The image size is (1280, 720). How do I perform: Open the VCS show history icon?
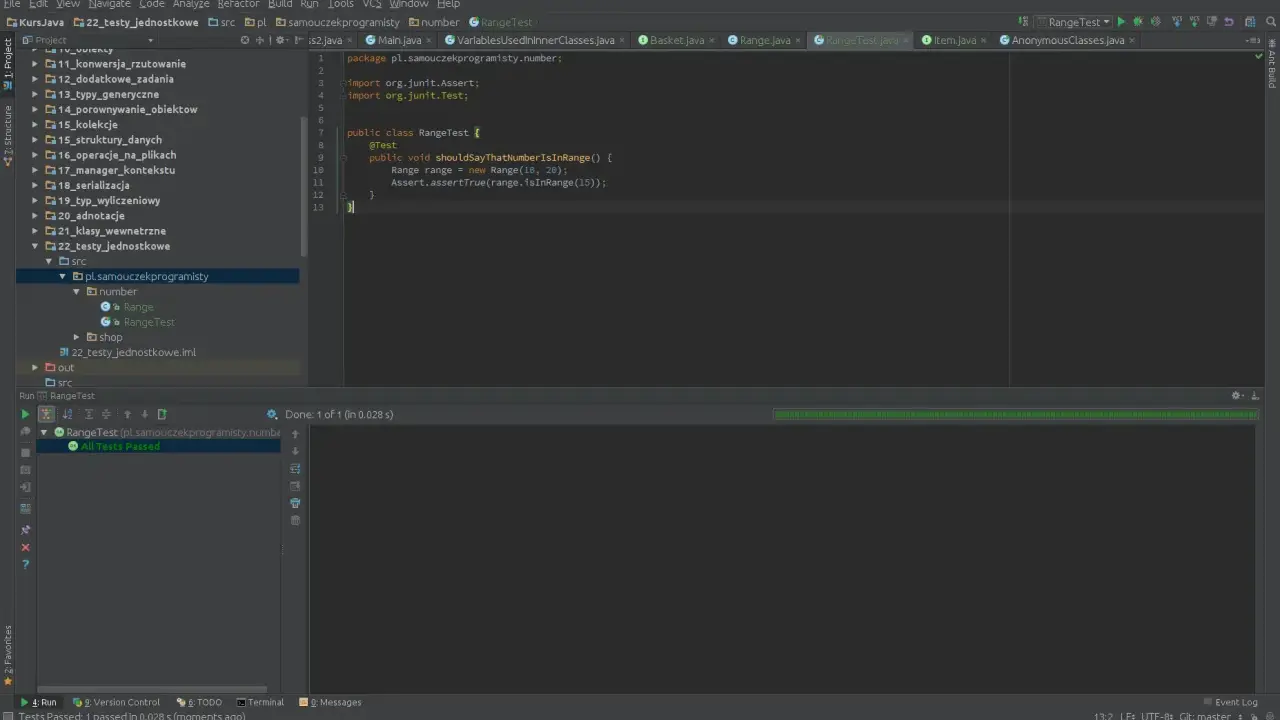[1212, 22]
